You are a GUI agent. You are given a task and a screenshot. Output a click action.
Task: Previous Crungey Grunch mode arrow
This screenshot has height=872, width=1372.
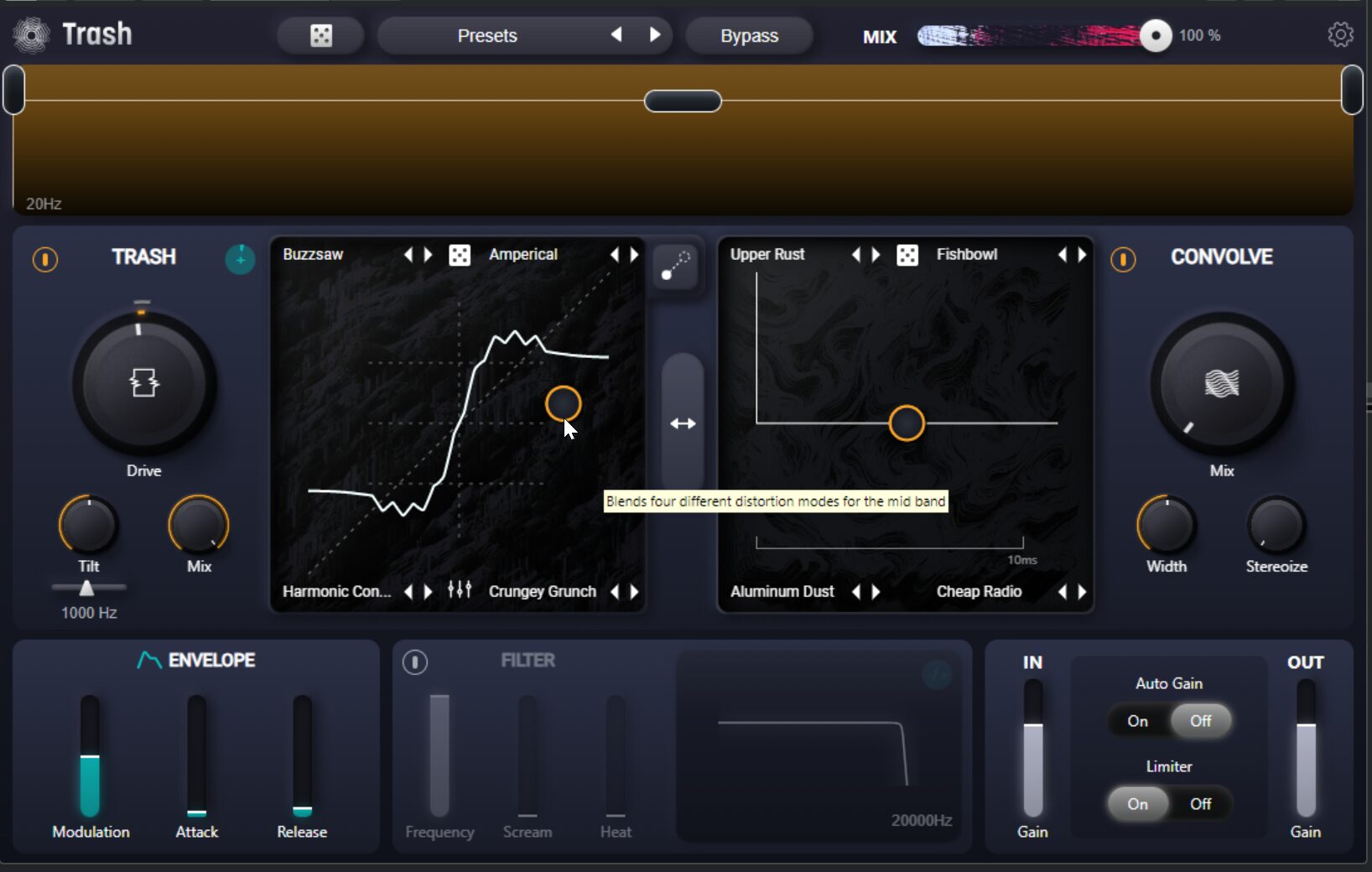pos(615,591)
